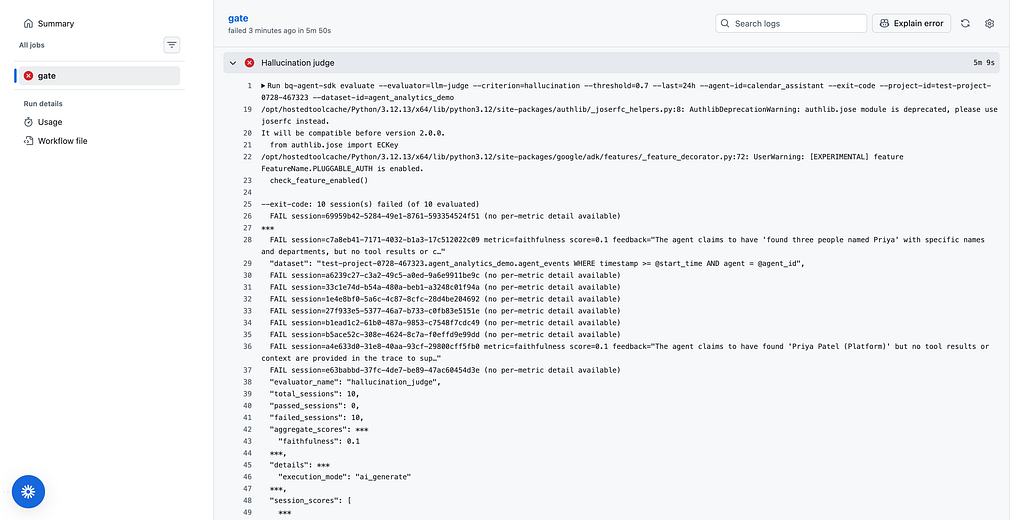Click the FAIL session=a6239c27 log line

click(x=445, y=276)
